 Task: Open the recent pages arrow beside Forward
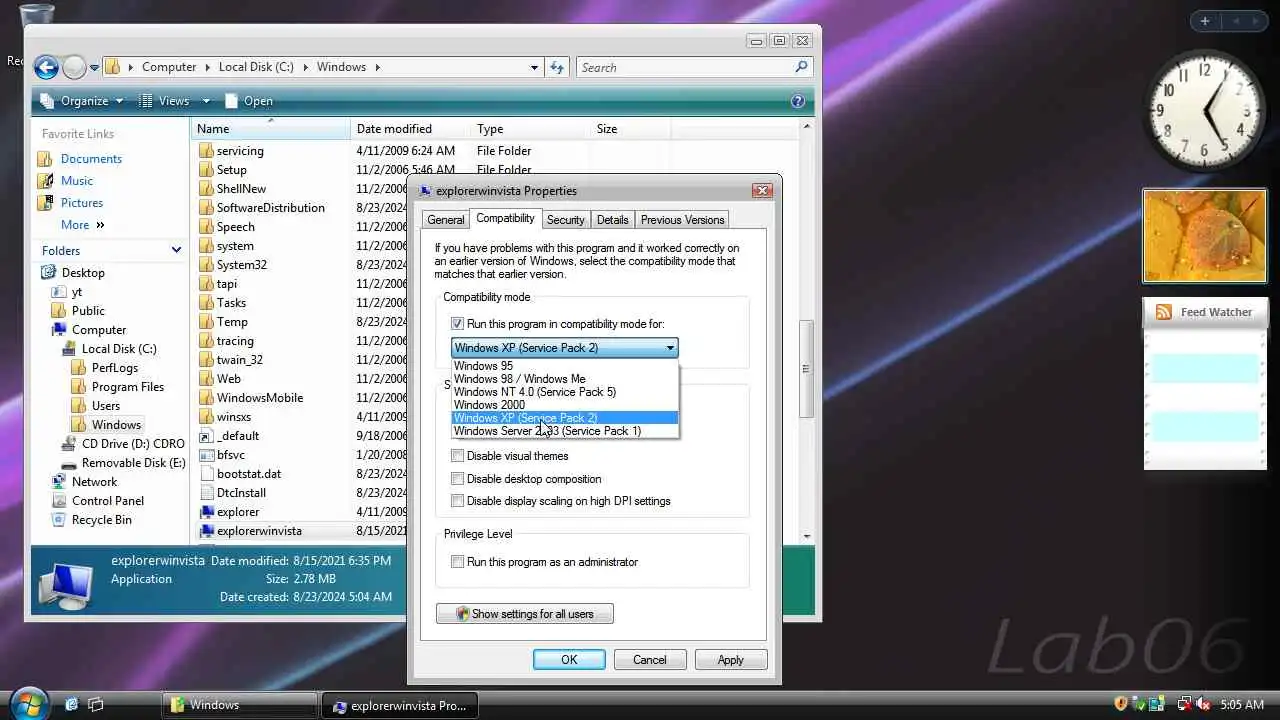click(x=95, y=68)
